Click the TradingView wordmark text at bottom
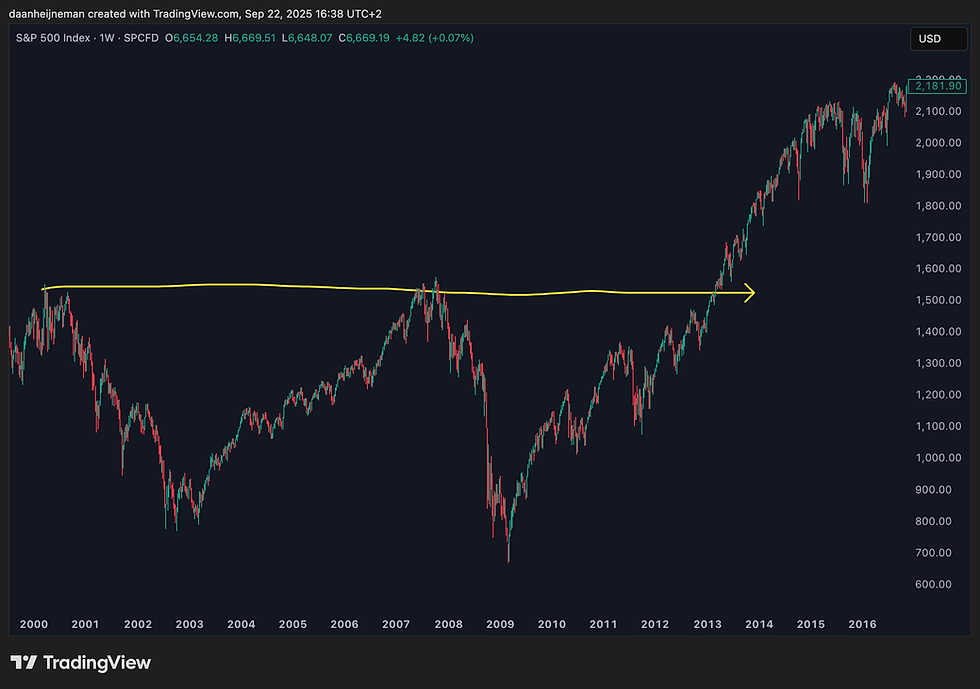The image size is (980, 689). coord(97,662)
